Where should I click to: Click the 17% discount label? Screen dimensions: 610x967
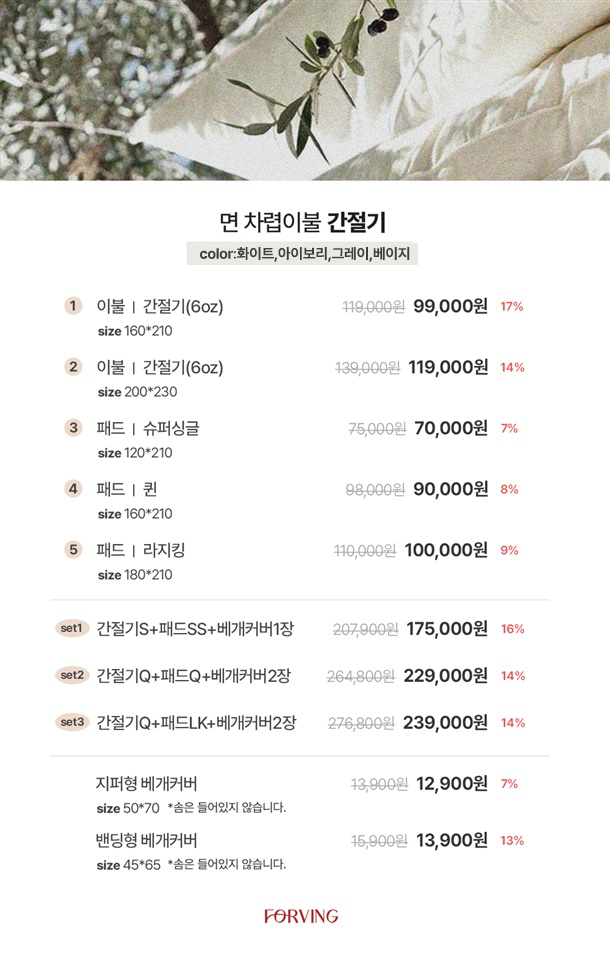coord(511,307)
